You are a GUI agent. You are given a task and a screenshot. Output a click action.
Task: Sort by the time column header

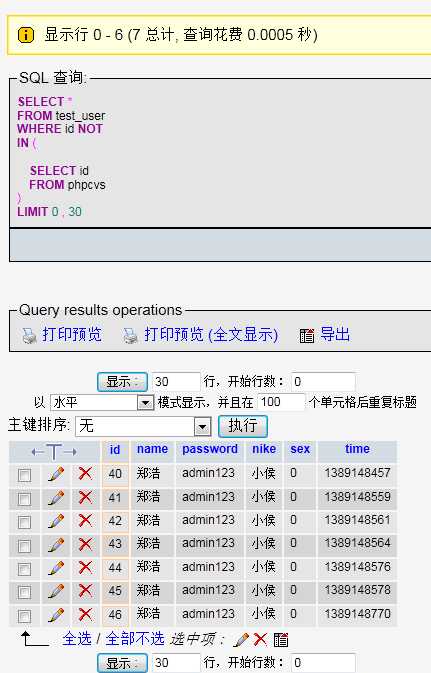click(x=357, y=449)
